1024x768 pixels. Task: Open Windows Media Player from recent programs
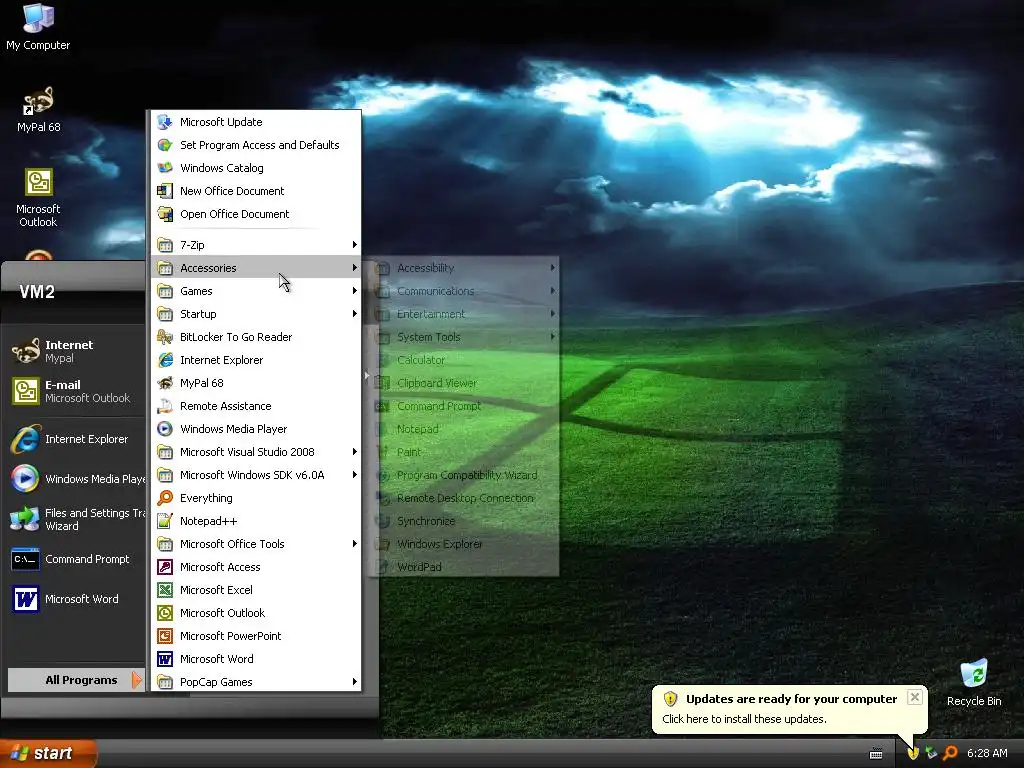[75, 479]
